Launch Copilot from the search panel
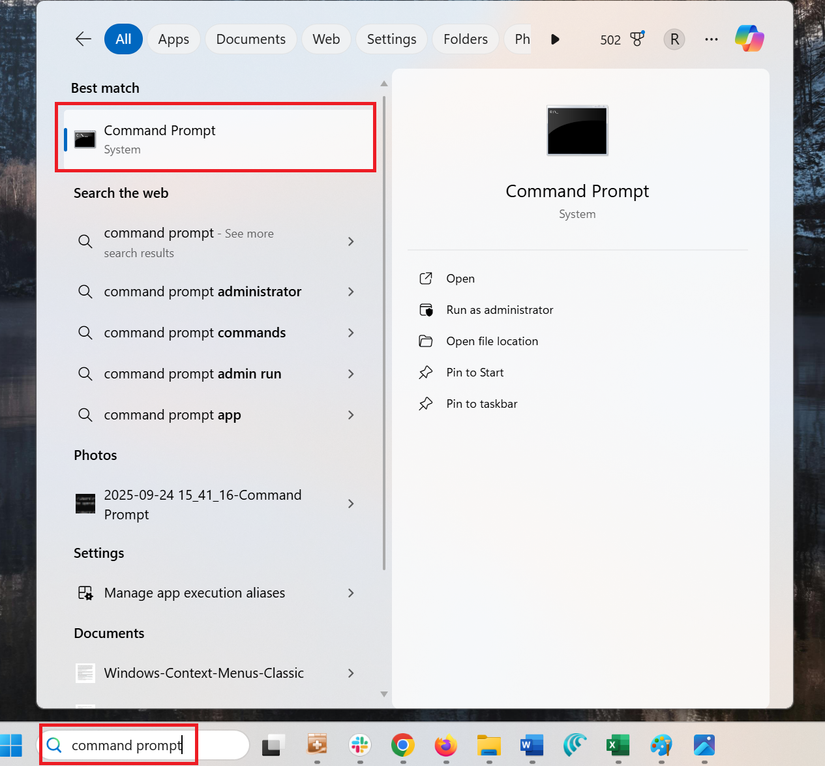This screenshot has width=825, height=766. 750,38
